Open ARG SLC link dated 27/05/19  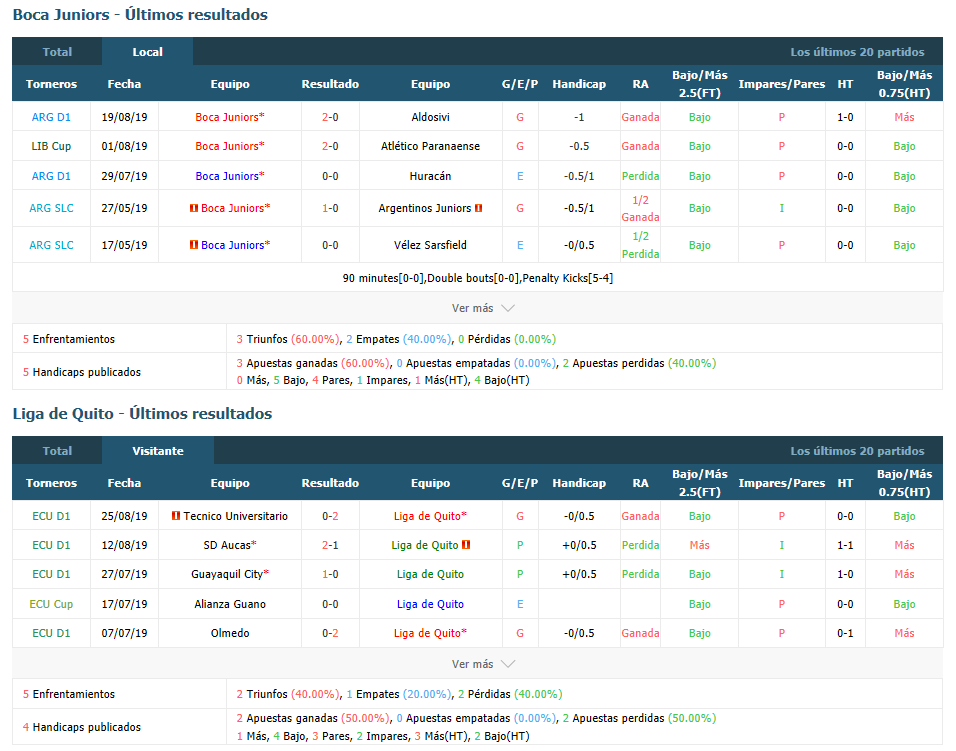51,208
